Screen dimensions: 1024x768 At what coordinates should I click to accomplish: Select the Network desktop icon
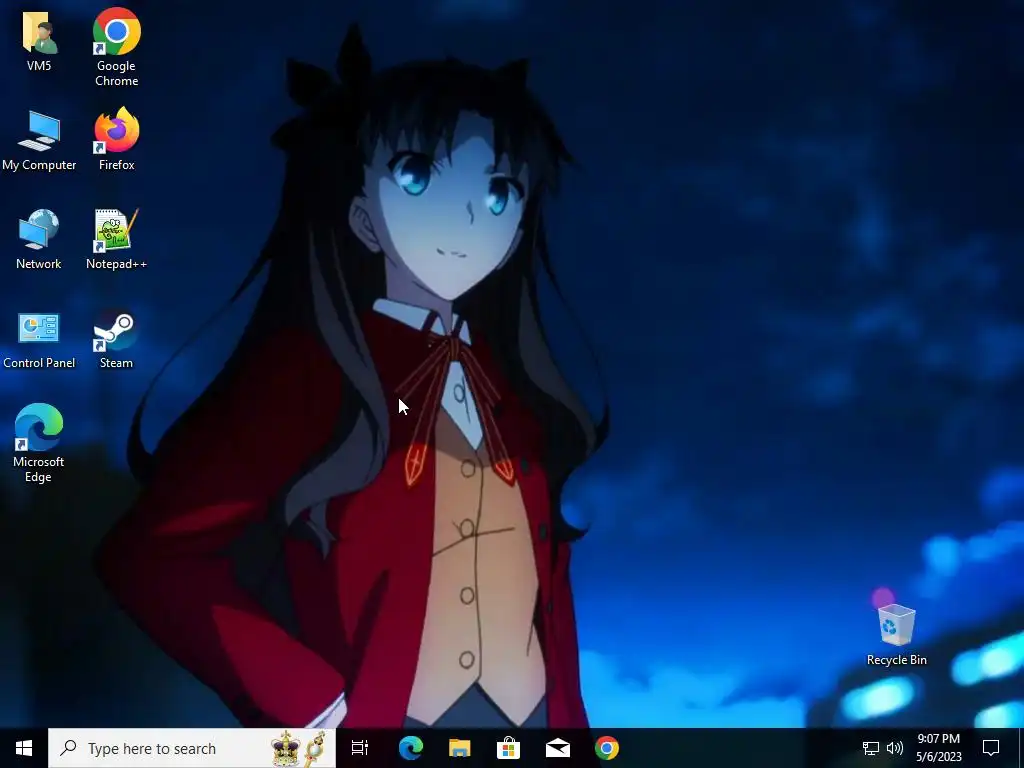point(39,239)
